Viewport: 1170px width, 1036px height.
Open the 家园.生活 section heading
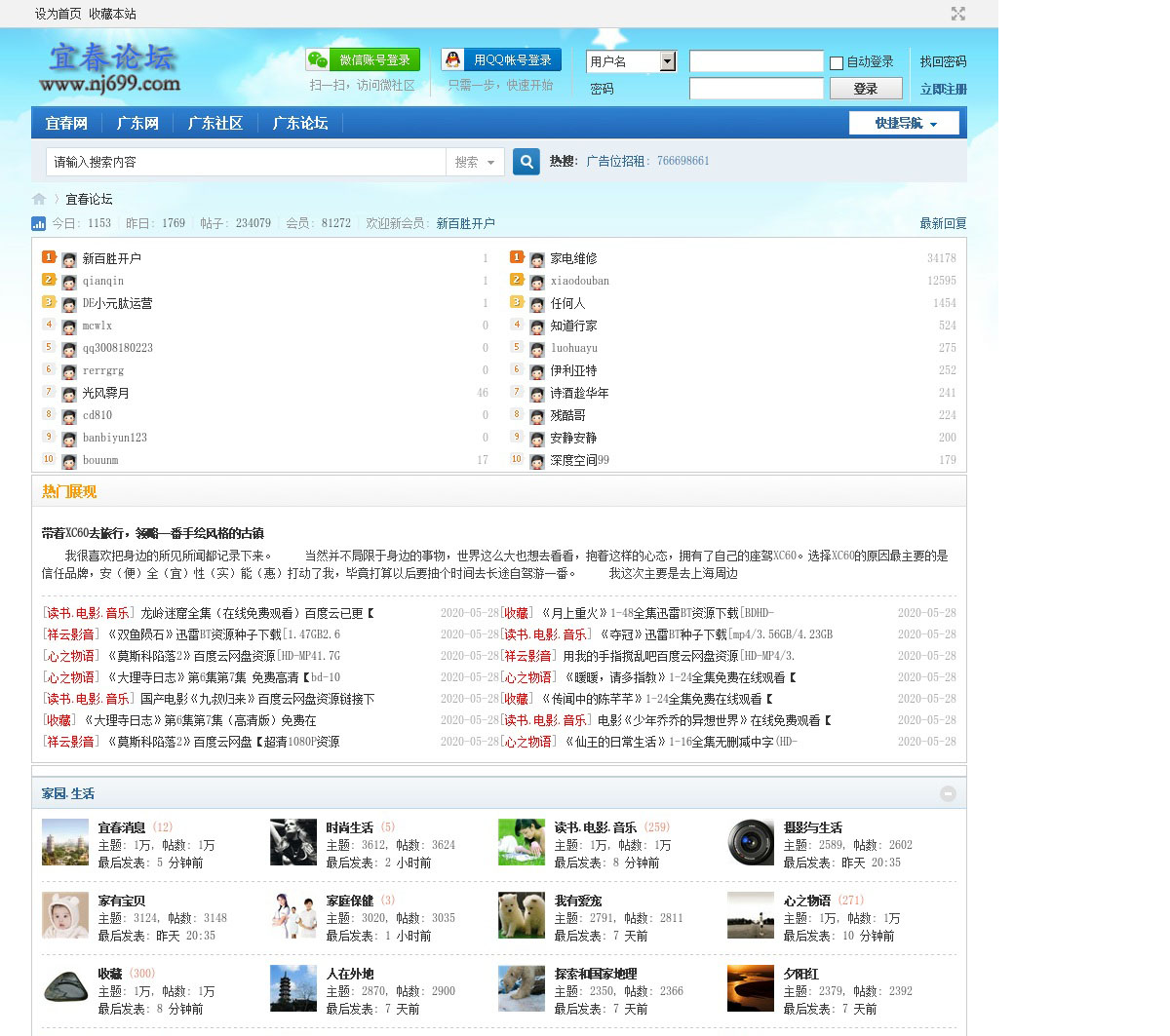[x=68, y=793]
